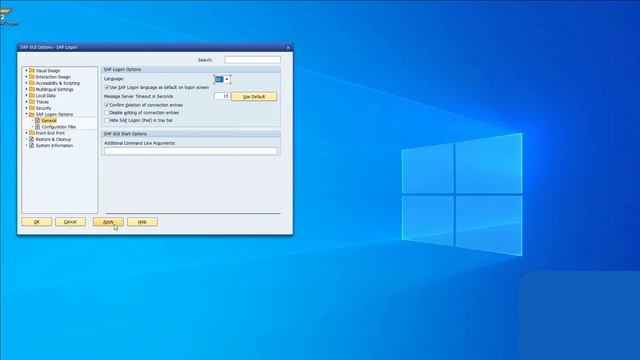The width and height of the screenshot is (640, 360).
Task: Click the Language: label
Action: click(x=114, y=79)
